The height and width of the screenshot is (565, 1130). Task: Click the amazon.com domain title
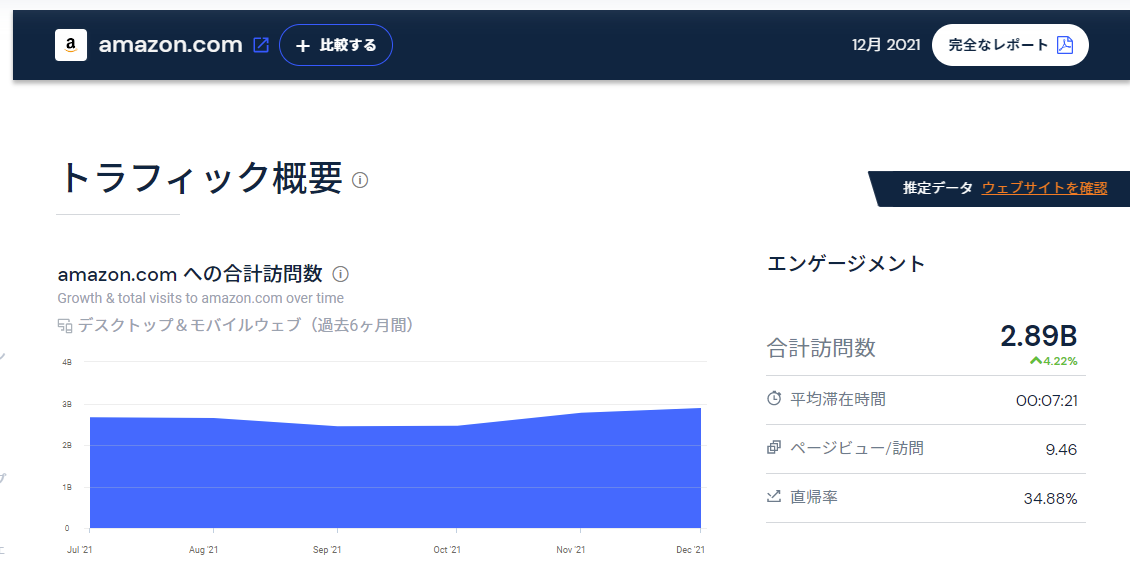(171, 45)
